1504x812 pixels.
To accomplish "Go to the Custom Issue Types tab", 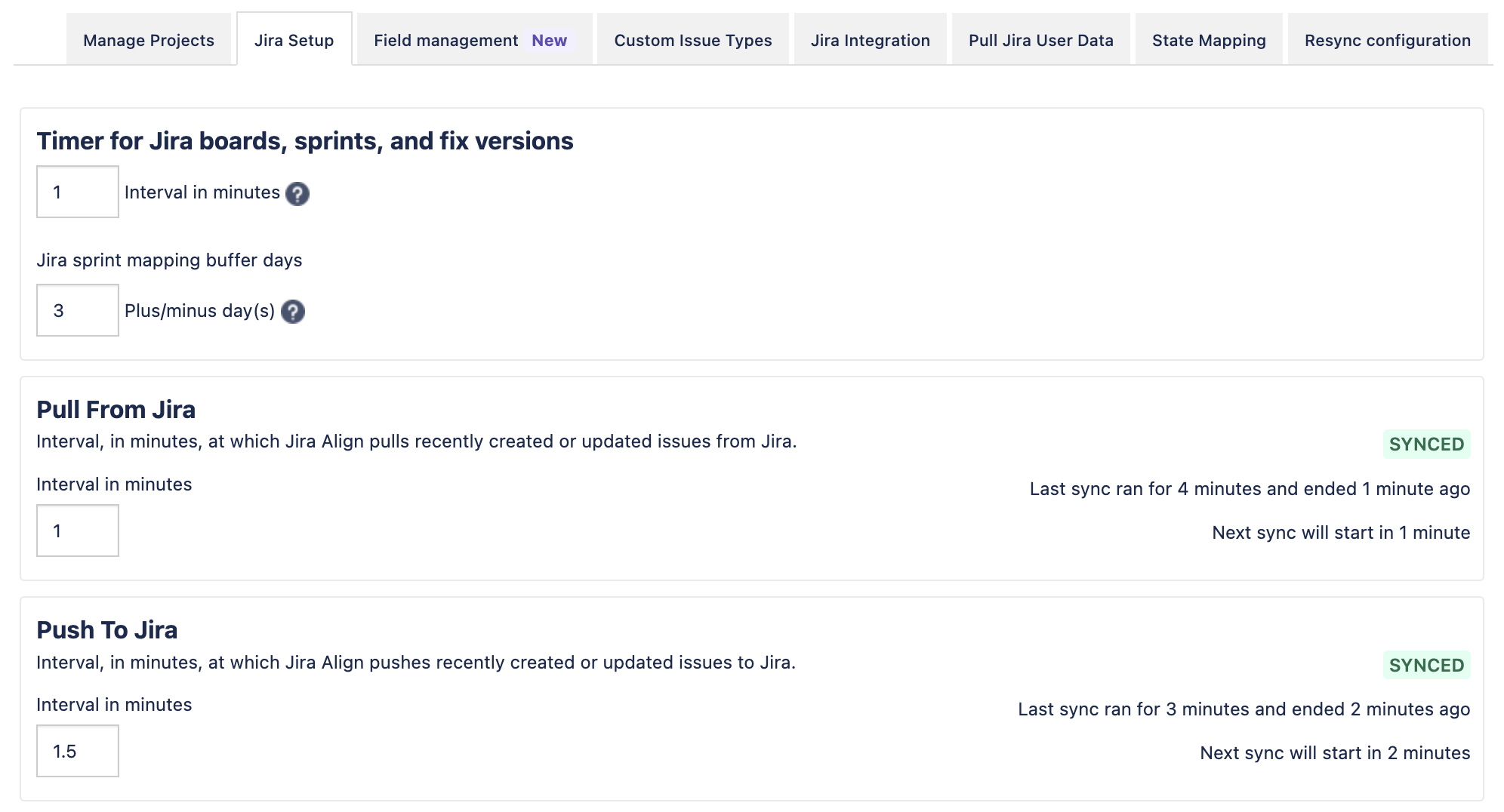I will [x=692, y=40].
